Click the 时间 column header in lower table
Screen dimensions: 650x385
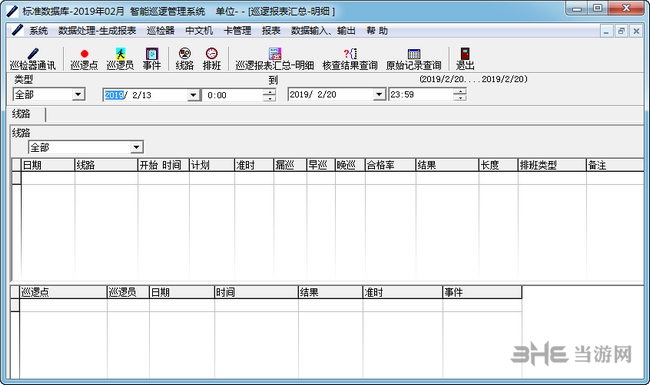coord(256,292)
